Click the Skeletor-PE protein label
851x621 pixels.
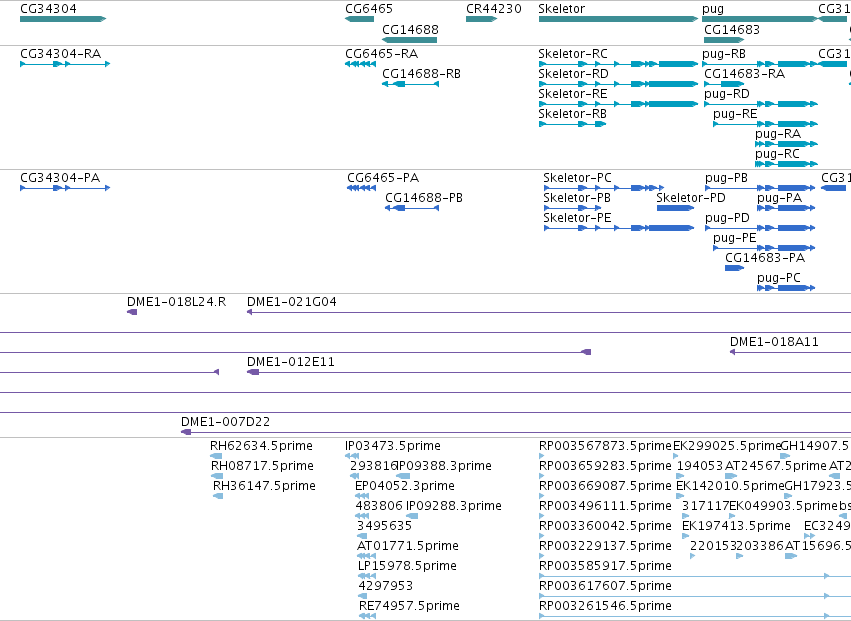point(577,218)
